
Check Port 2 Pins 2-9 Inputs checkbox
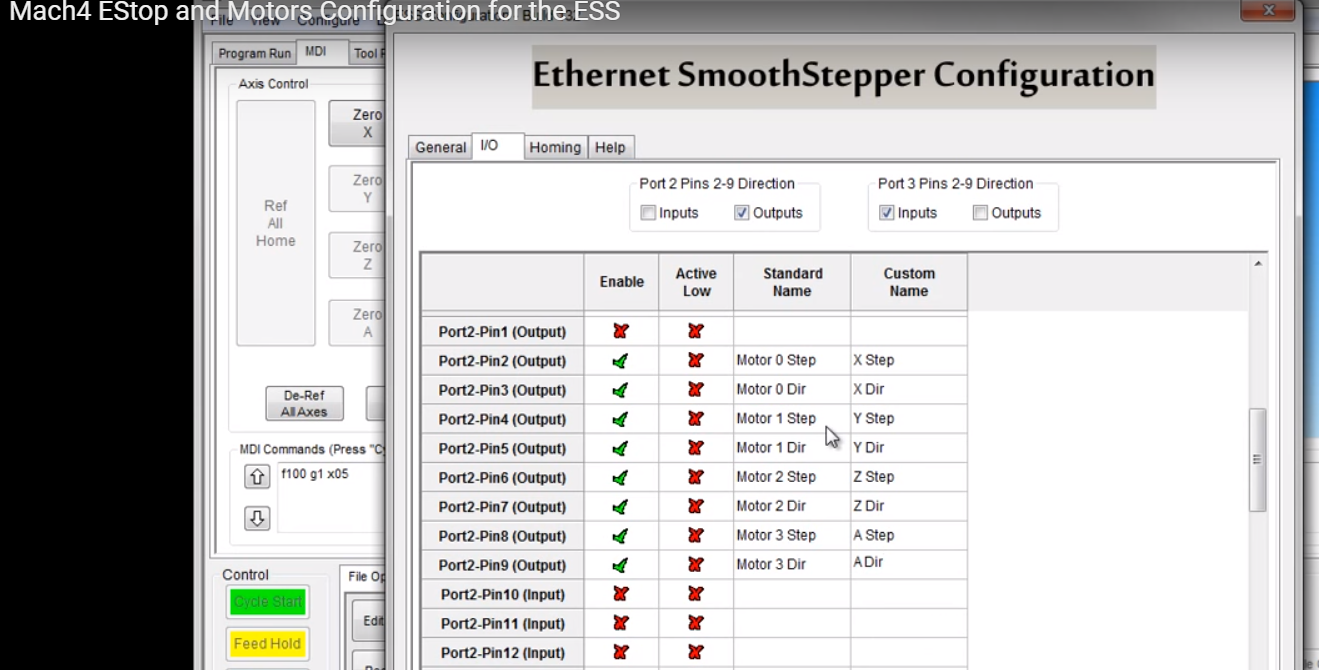click(x=648, y=213)
